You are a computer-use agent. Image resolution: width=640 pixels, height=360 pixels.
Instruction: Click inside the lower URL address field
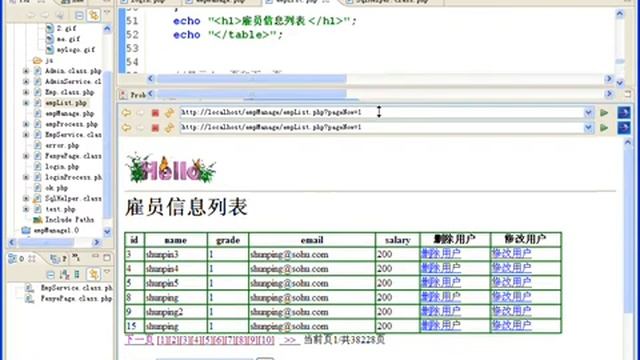(x=382, y=127)
